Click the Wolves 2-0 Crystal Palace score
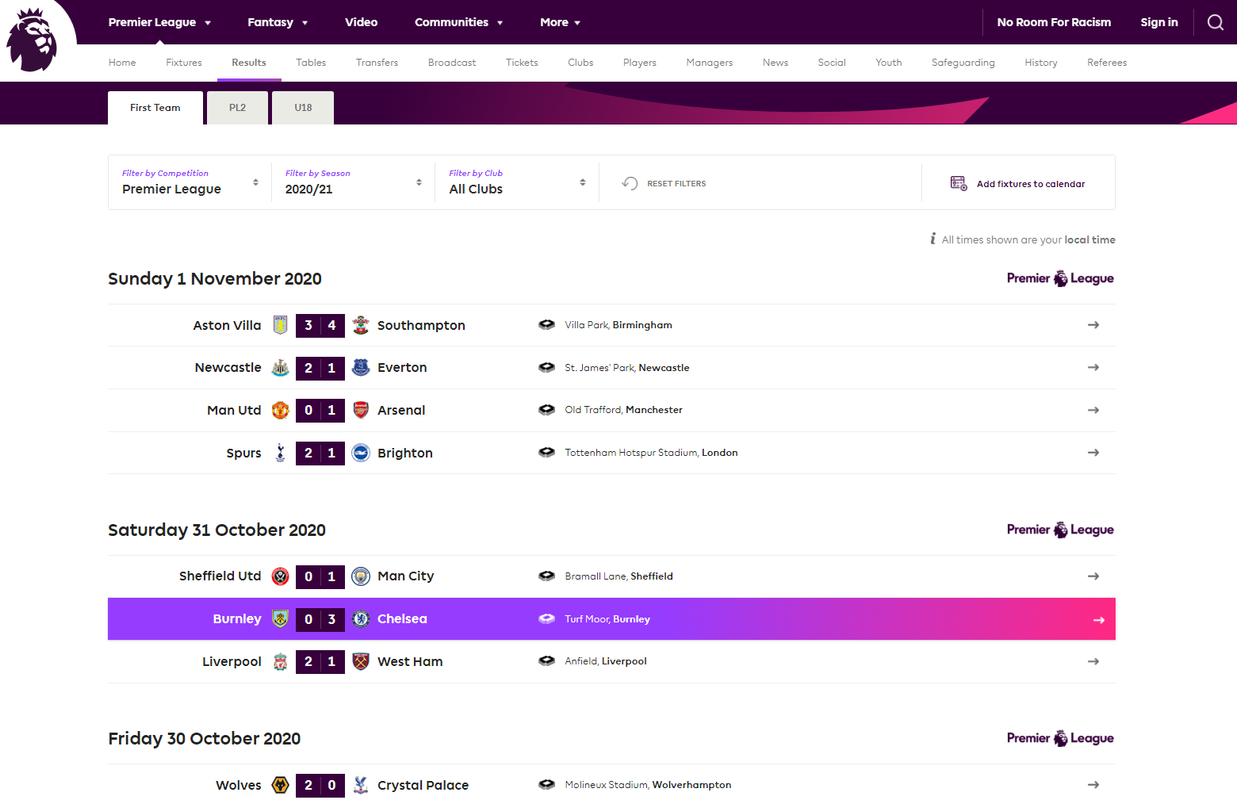 coord(320,785)
